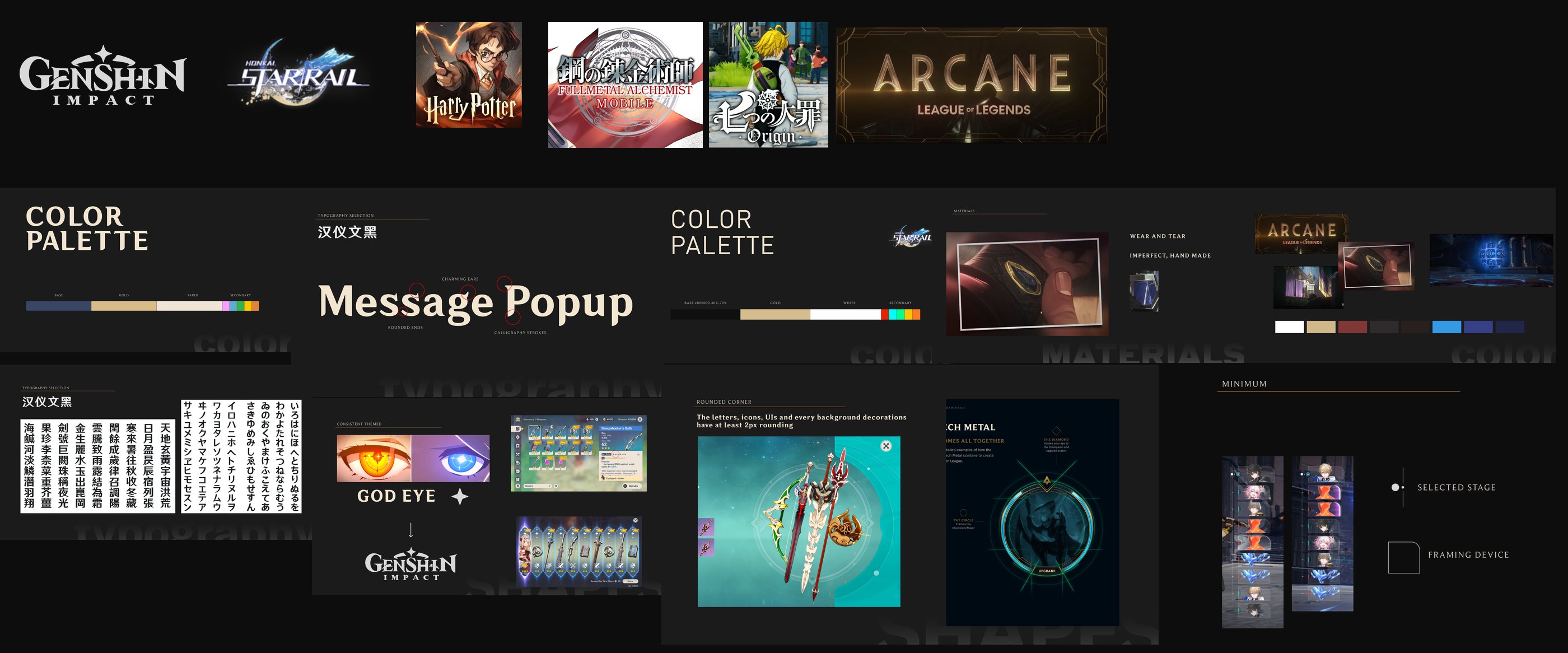This screenshot has height=653, width=1568.
Task: Open the right Star Rail turn-order screenshot
Action: tap(1322, 534)
